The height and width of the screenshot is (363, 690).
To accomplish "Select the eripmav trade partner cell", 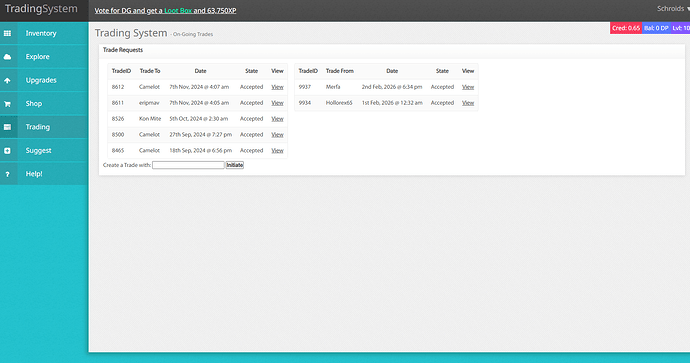I will pos(149,103).
